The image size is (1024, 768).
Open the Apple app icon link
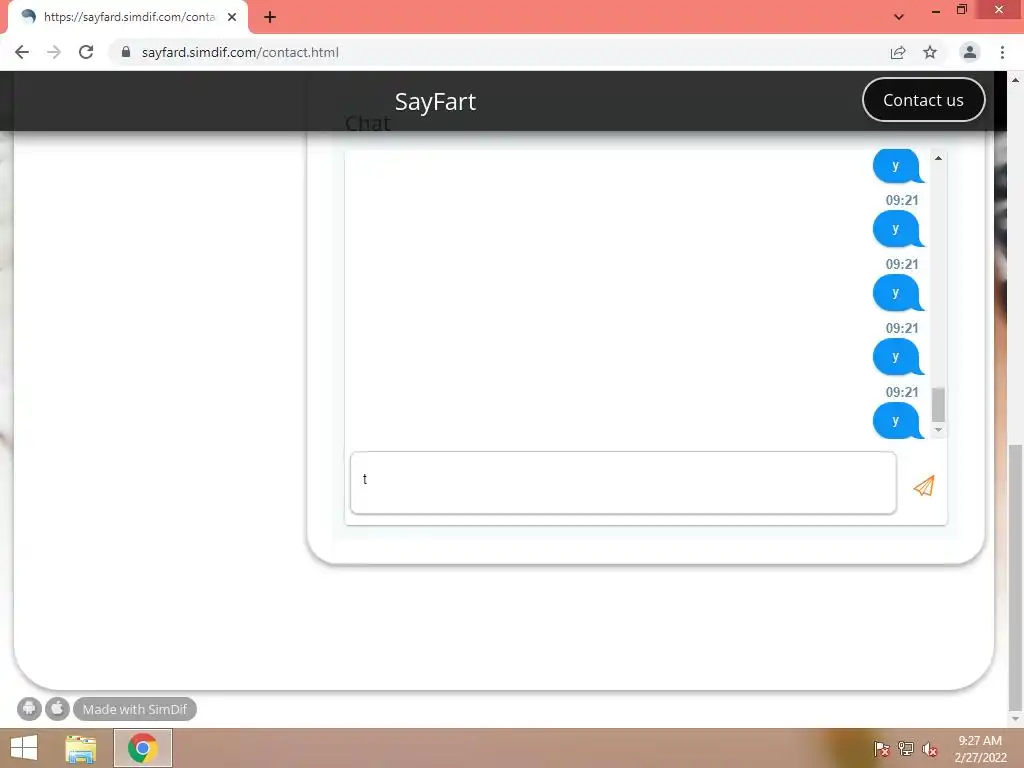[x=57, y=709]
